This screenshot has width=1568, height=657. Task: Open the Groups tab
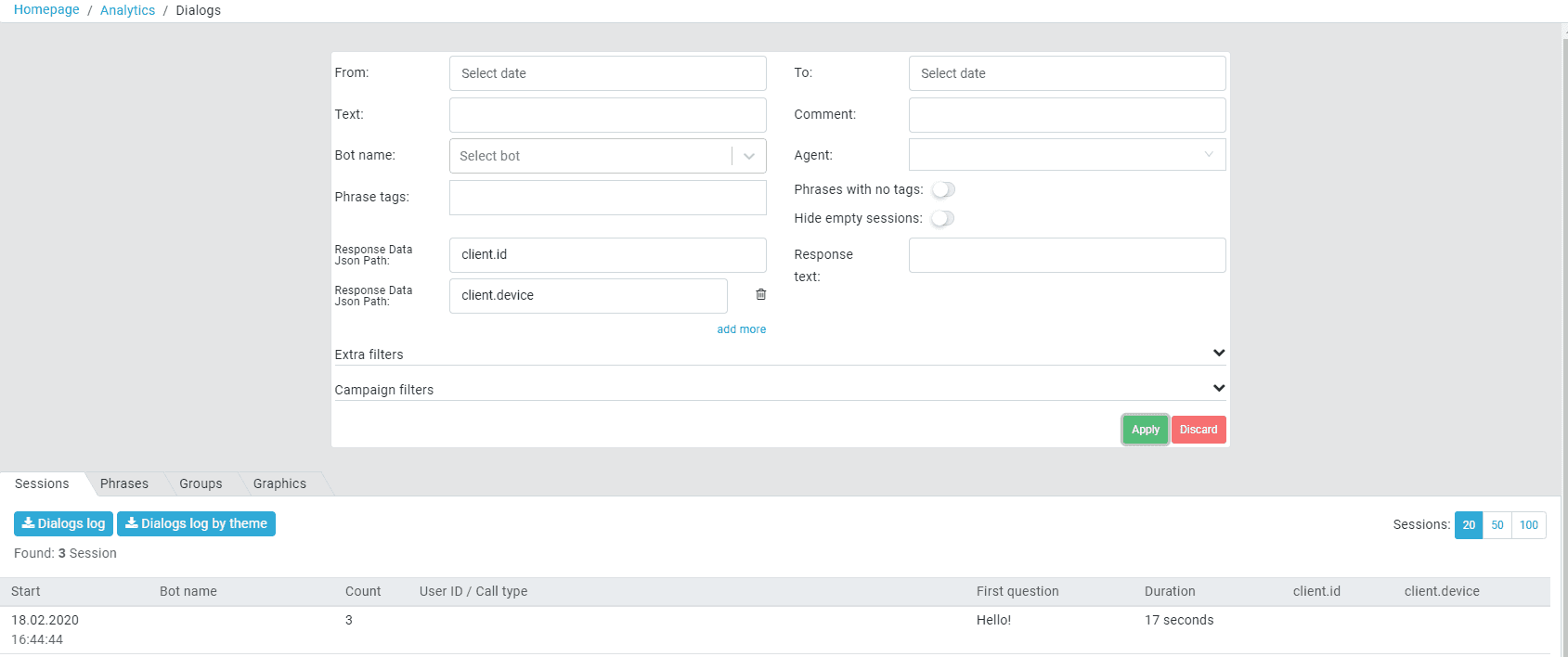point(201,483)
